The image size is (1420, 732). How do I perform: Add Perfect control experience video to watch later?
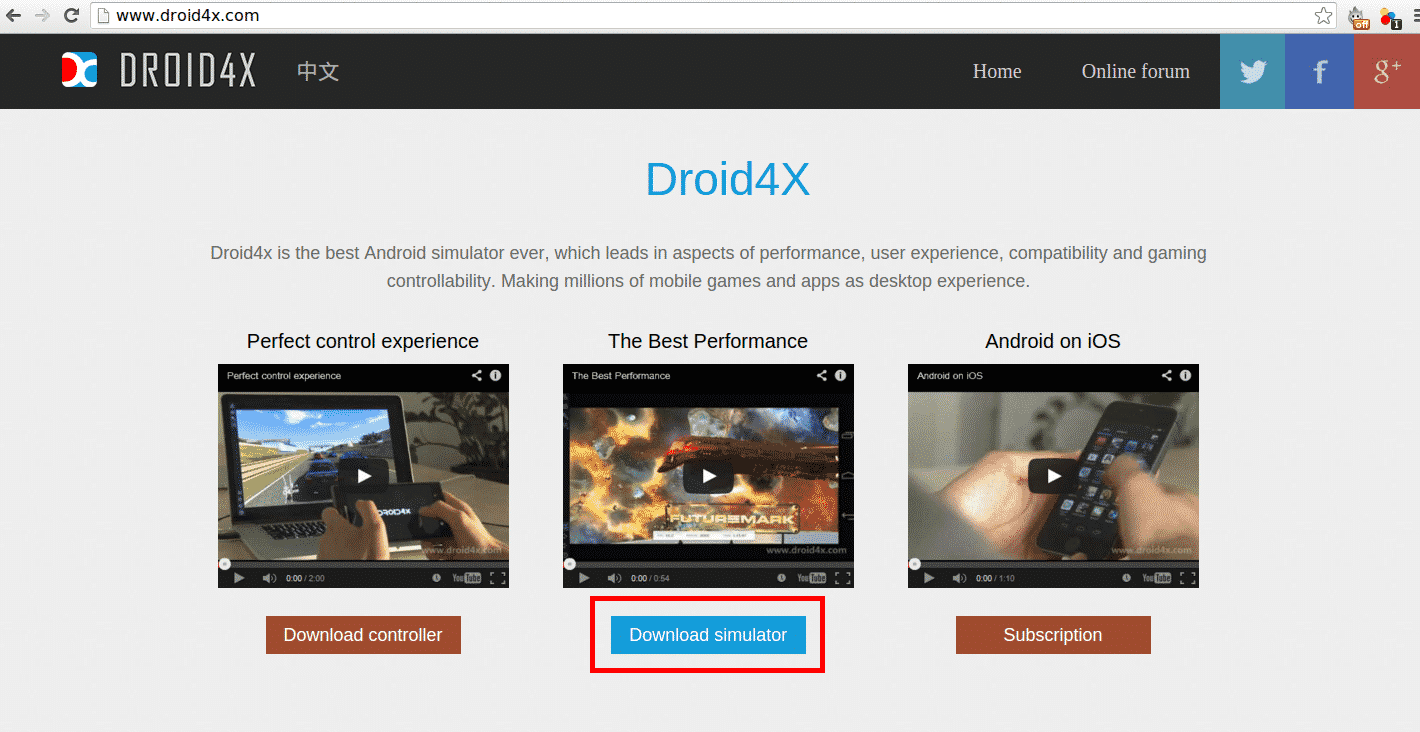pyautogui.click(x=437, y=578)
